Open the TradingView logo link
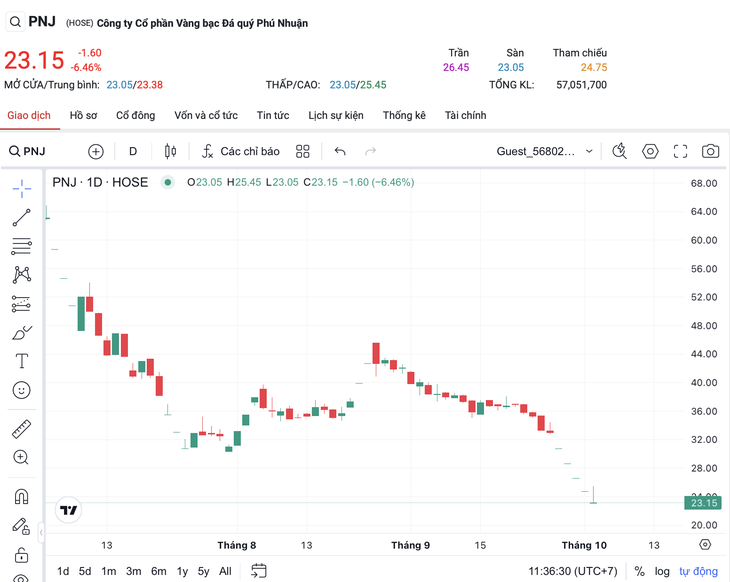The height and width of the screenshot is (582, 730). (68, 510)
